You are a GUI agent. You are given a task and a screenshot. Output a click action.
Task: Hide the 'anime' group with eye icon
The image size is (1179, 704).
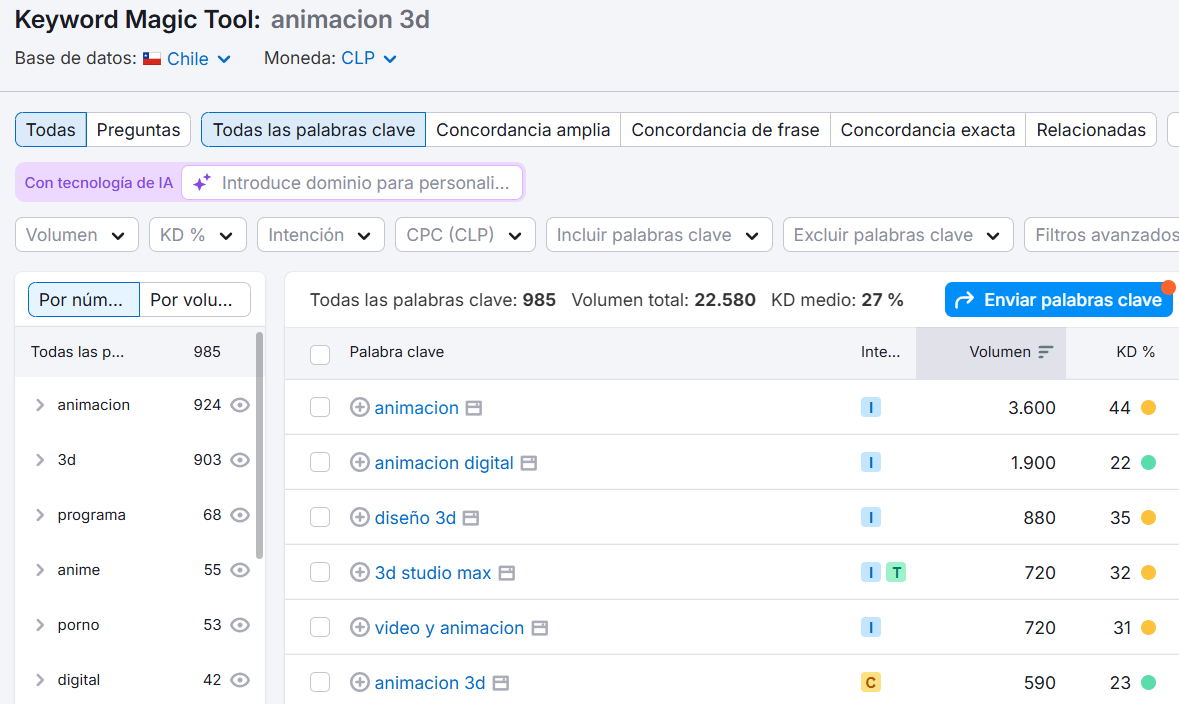point(240,570)
